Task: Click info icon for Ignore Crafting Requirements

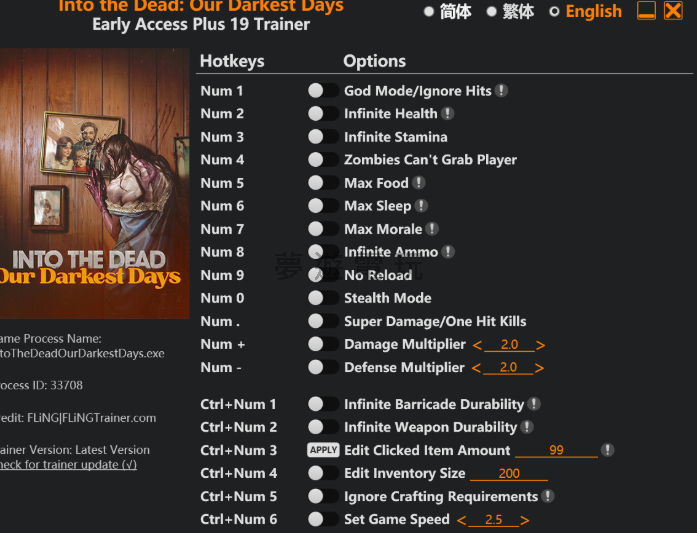Action: coord(548,496)
